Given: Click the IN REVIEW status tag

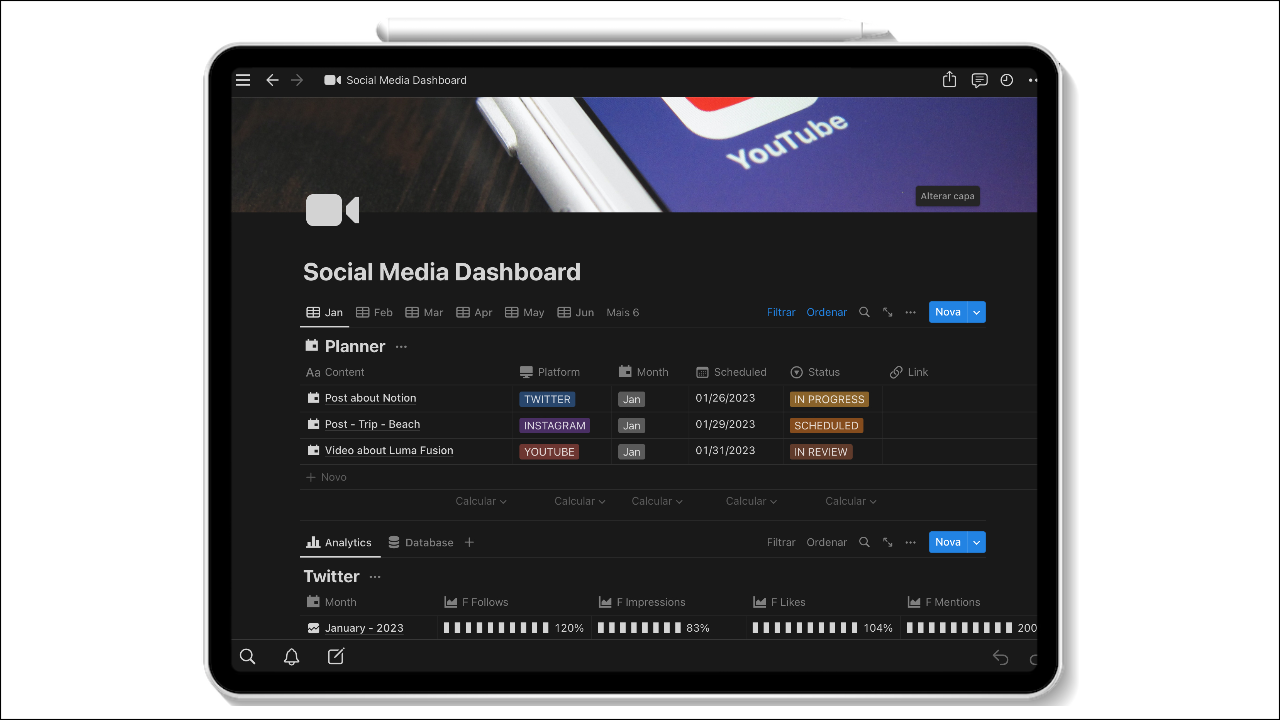Looking at the screenshot, I should (821, 452).
